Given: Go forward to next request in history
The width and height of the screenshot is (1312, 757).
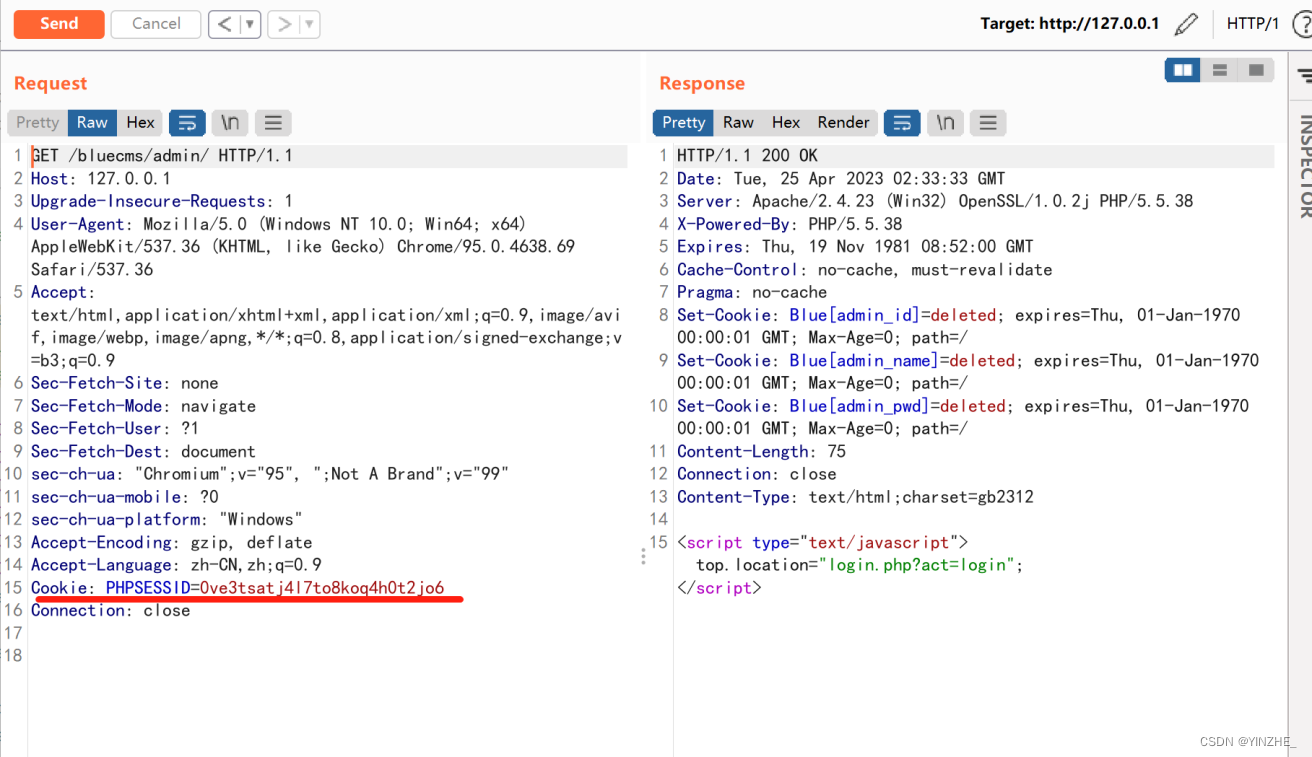Looking at the screenshot, I should (284, 24).
